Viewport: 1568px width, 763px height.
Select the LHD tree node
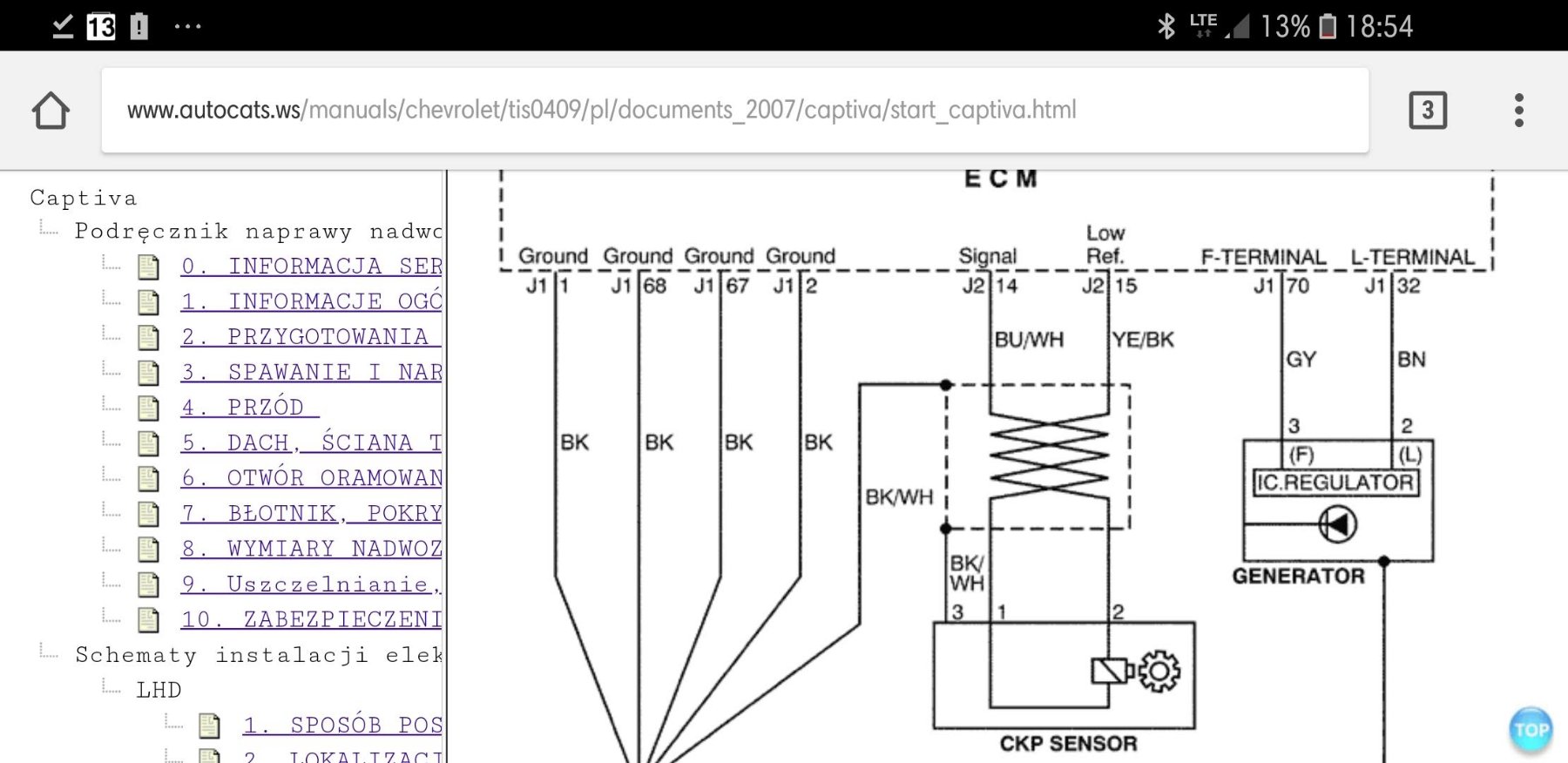(x=159, y=690)
